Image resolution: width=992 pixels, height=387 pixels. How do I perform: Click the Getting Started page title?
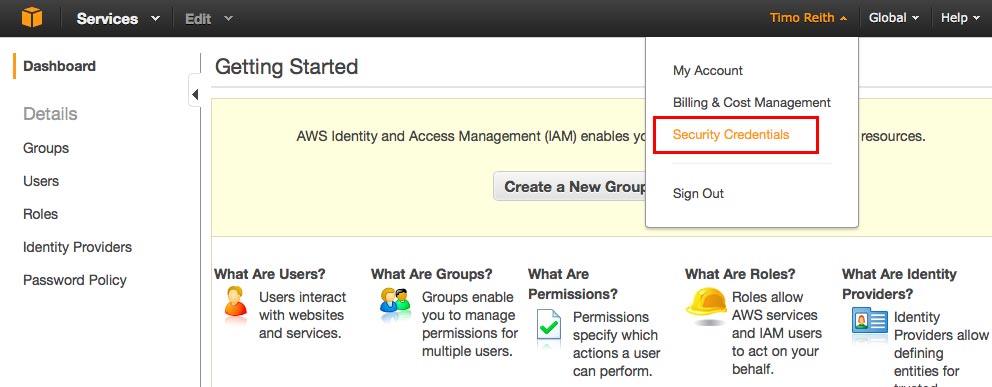pos(287,66)
